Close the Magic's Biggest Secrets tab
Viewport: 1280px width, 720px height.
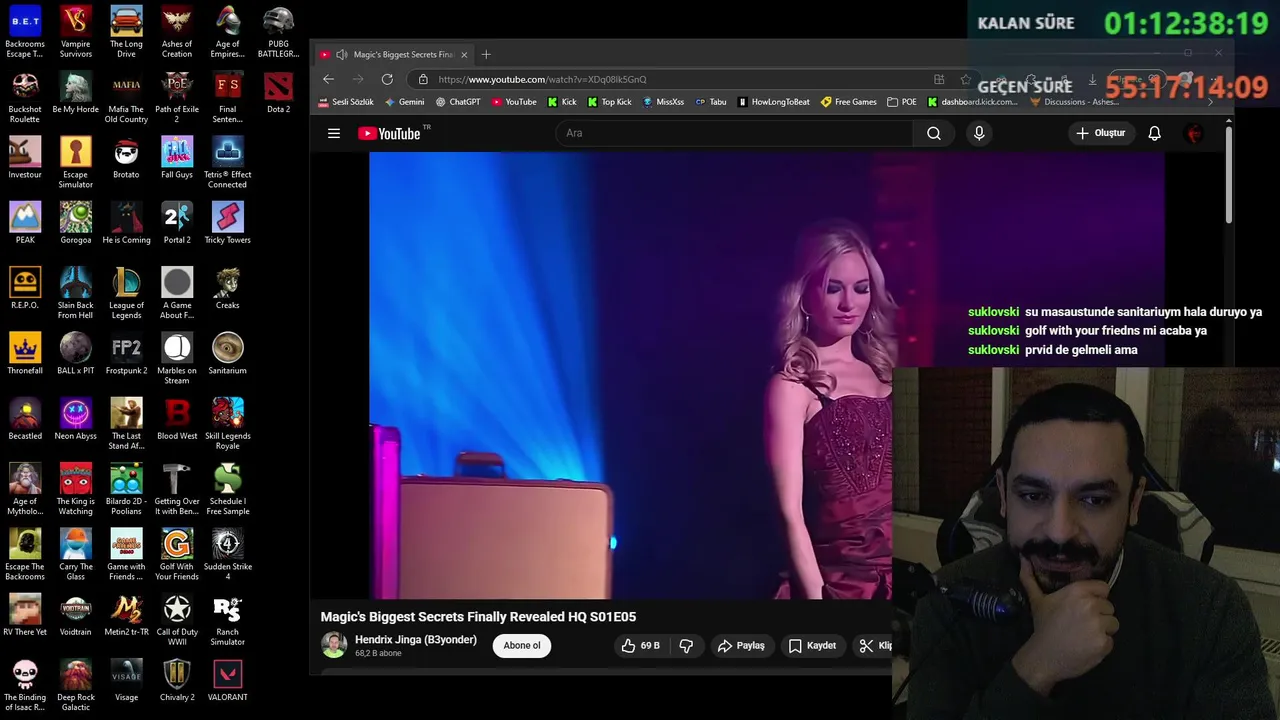point(464,55)
